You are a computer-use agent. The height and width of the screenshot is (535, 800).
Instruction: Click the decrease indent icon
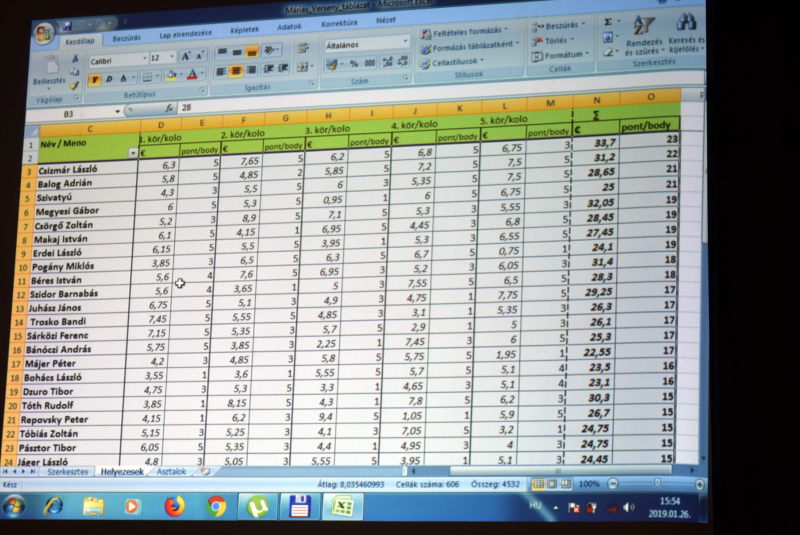pyautogui.click(x=268, y=69)
